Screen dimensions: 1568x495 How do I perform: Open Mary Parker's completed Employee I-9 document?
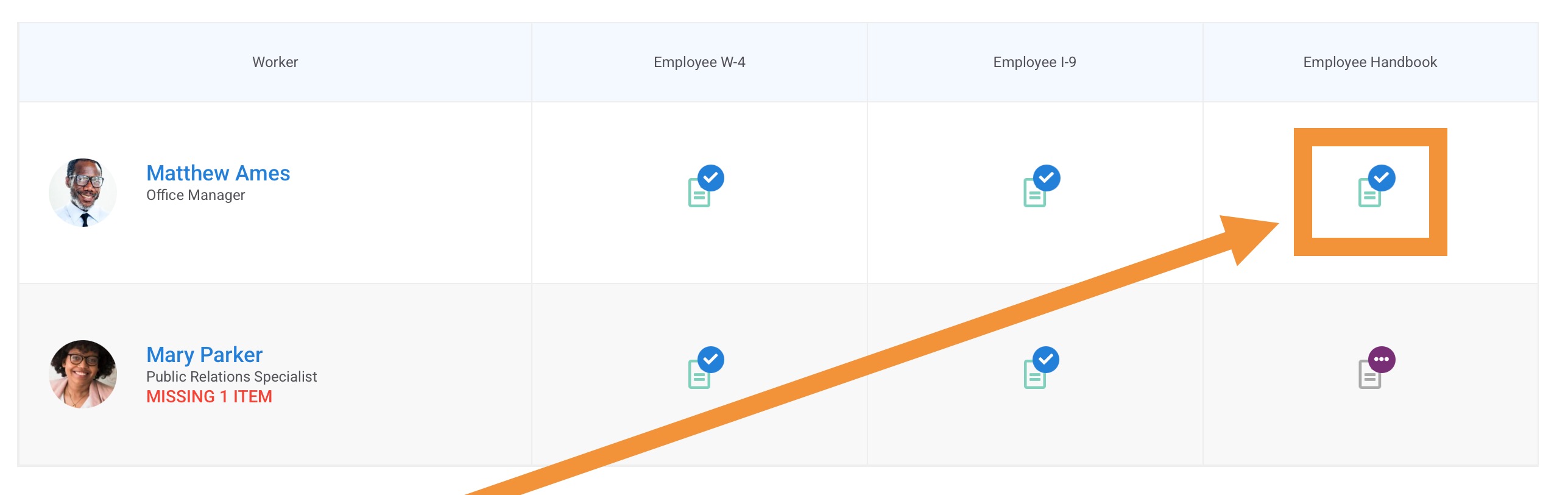(x=1041, y=368)
